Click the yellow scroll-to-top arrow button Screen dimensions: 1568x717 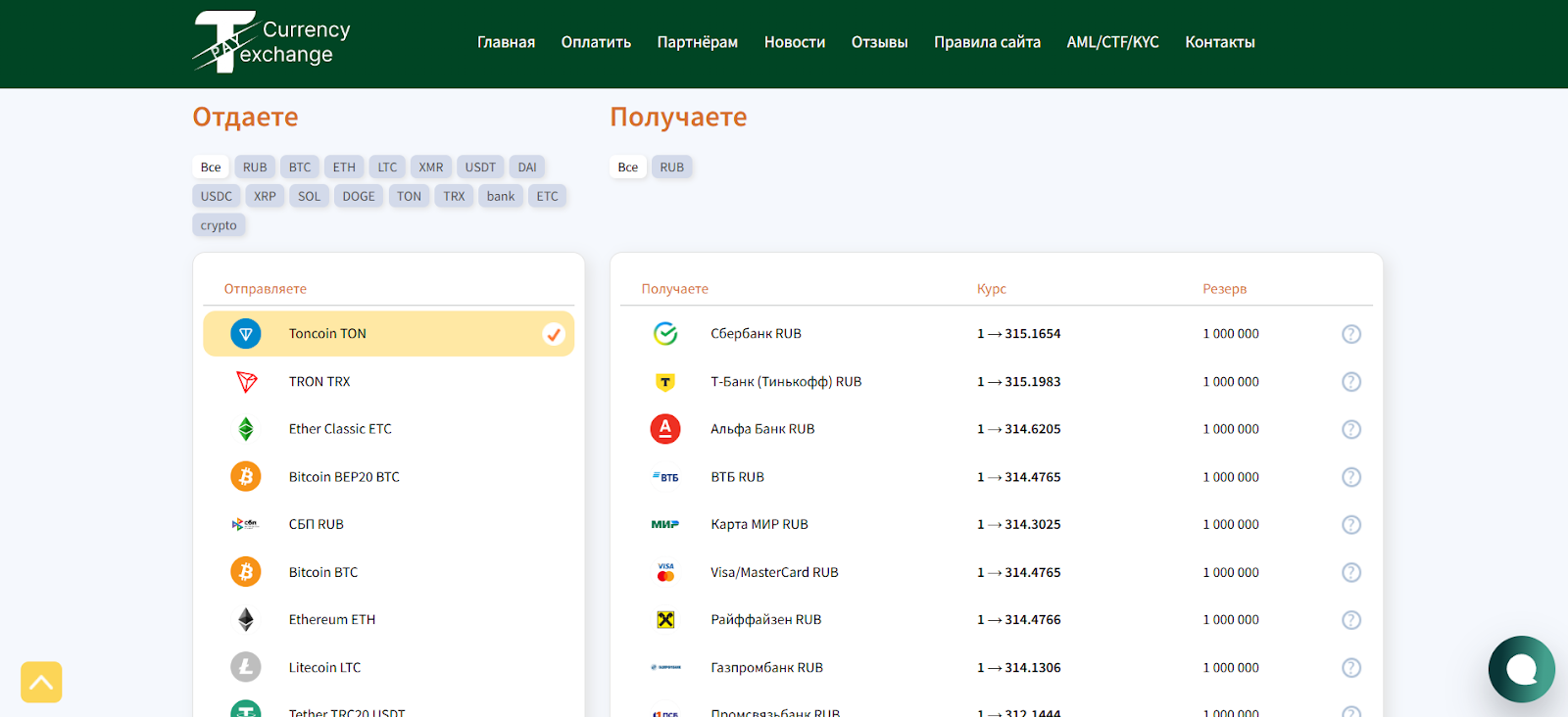(x=41, y=682)
